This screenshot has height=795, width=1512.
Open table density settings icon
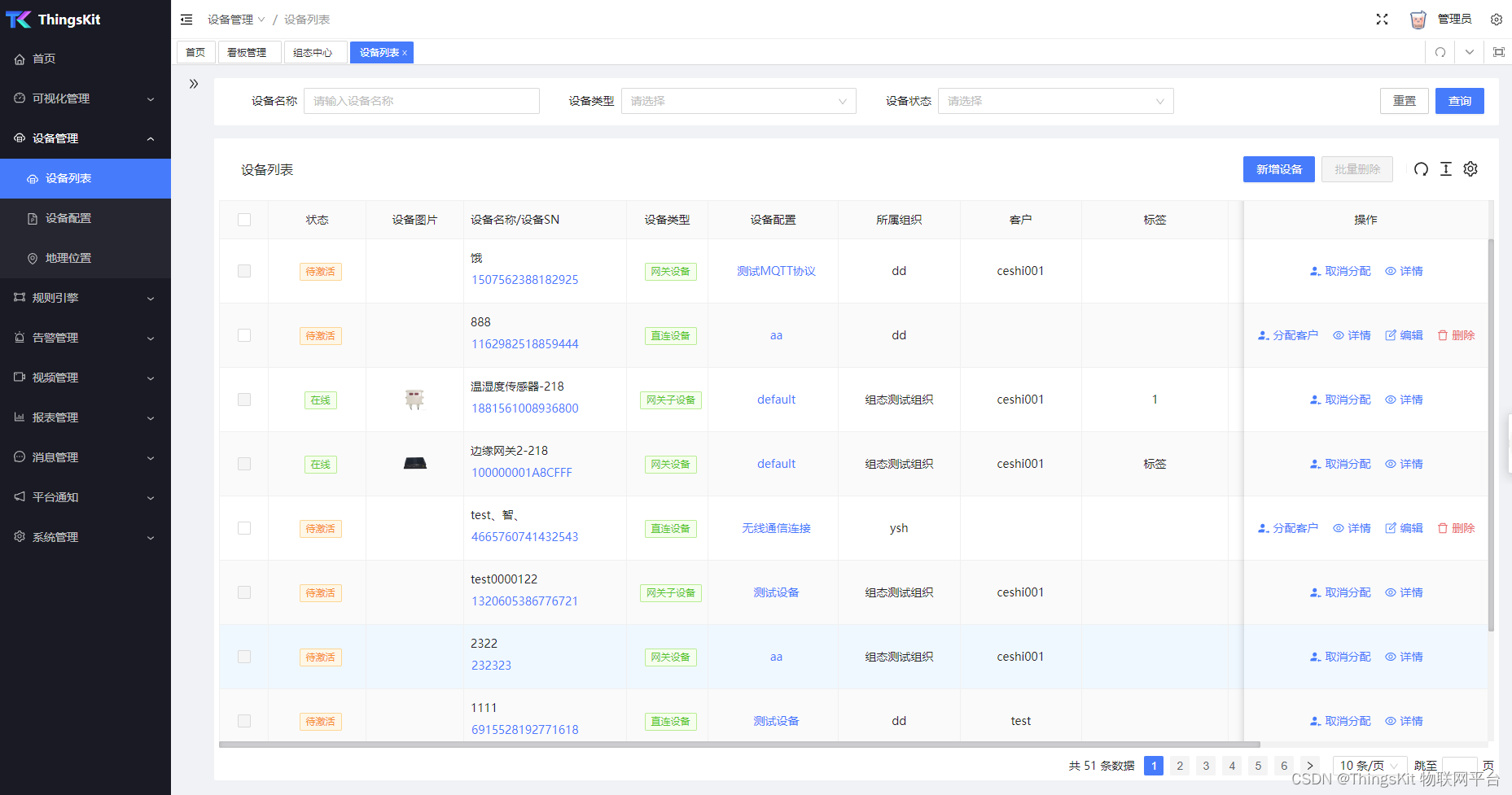tap(1446, 169)
